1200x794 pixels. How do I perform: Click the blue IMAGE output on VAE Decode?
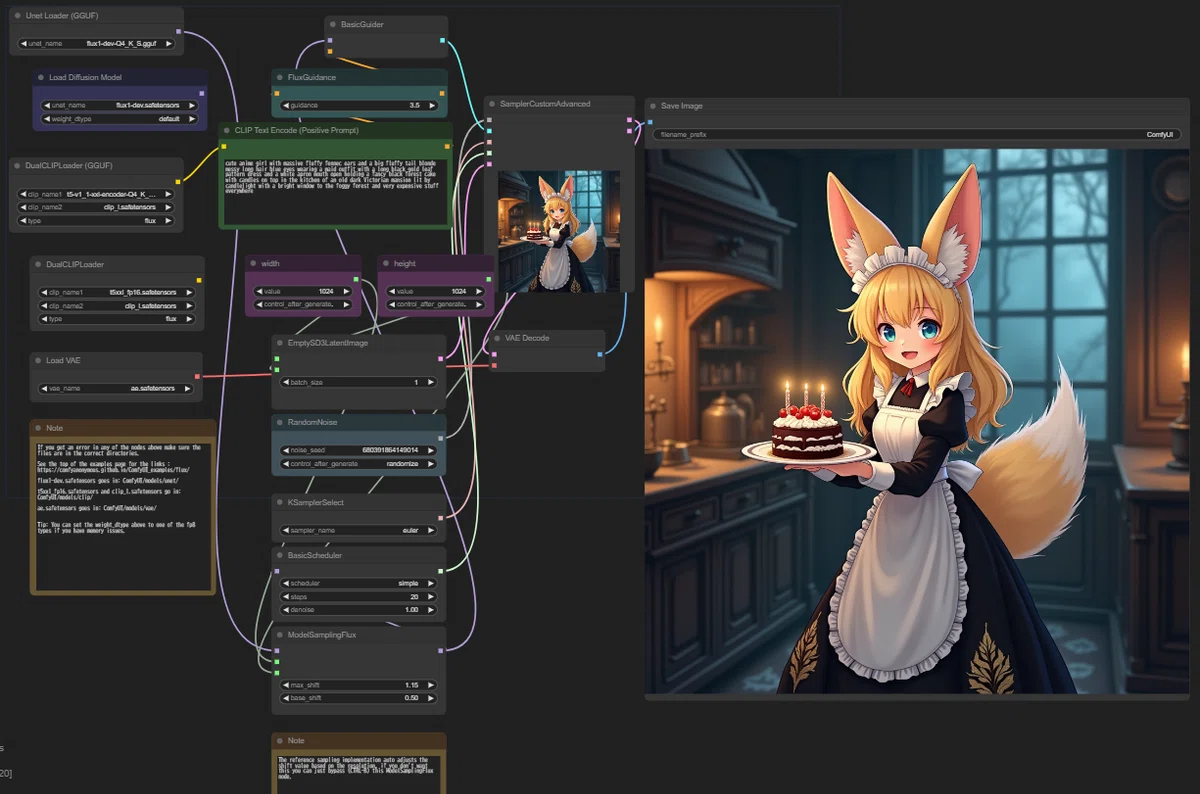click(600, 354)
